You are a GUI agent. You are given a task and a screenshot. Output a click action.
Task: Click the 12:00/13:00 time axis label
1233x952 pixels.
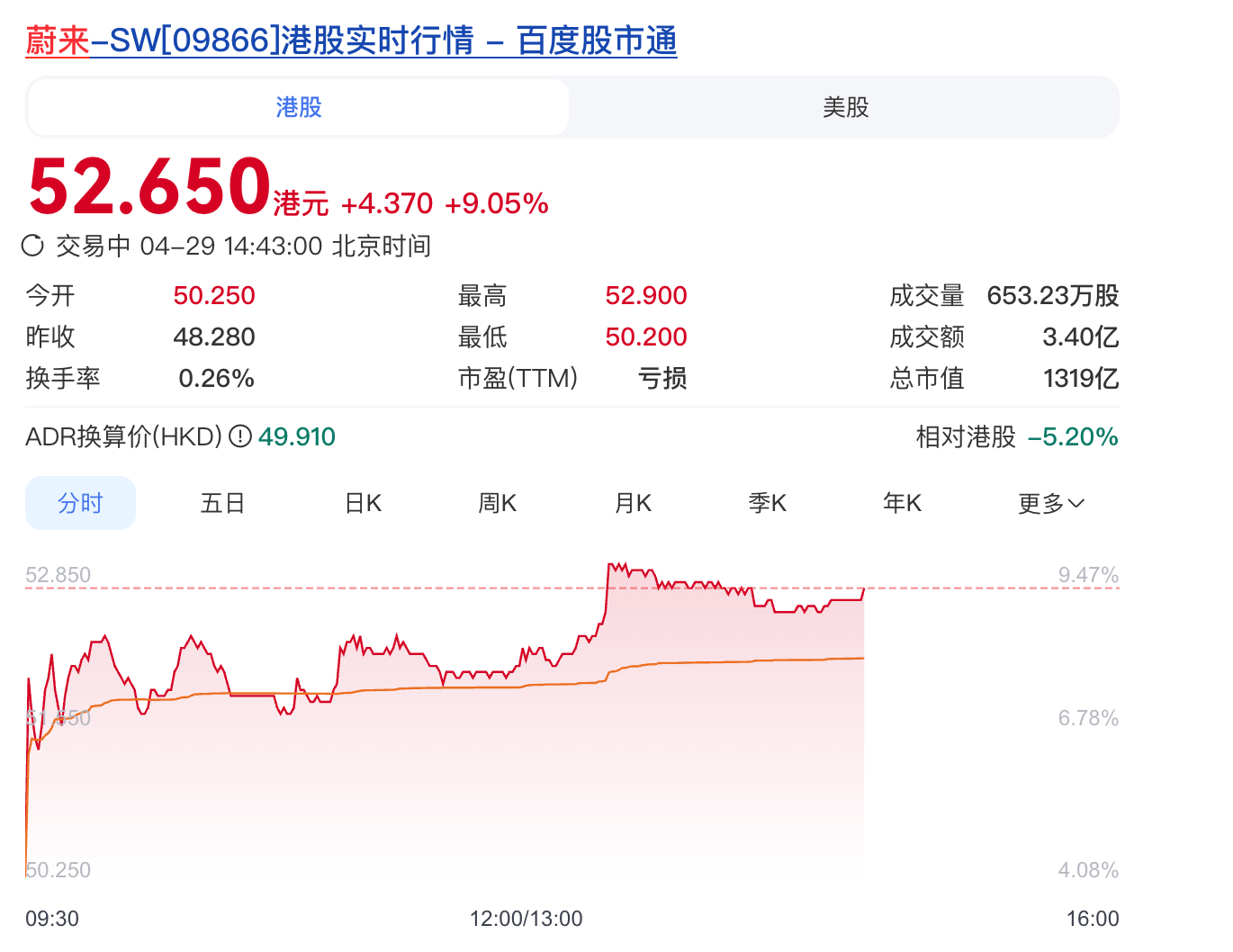[526, 919]
